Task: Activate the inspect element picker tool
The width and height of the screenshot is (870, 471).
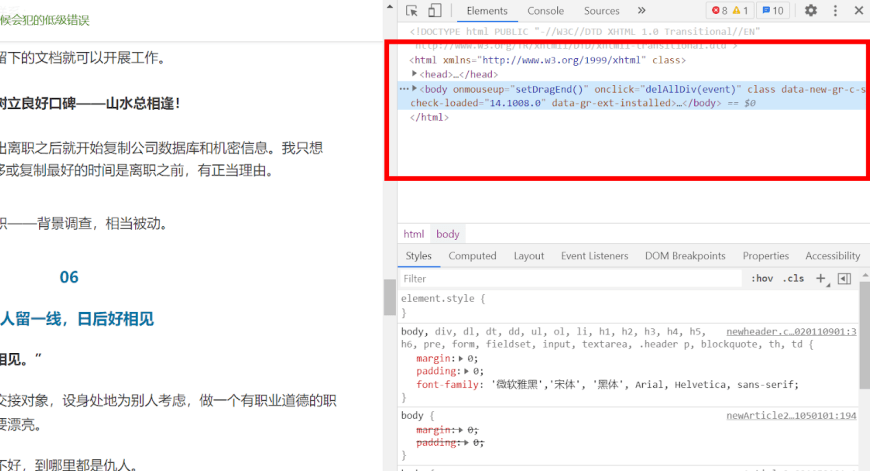Action: click(412, 11)
